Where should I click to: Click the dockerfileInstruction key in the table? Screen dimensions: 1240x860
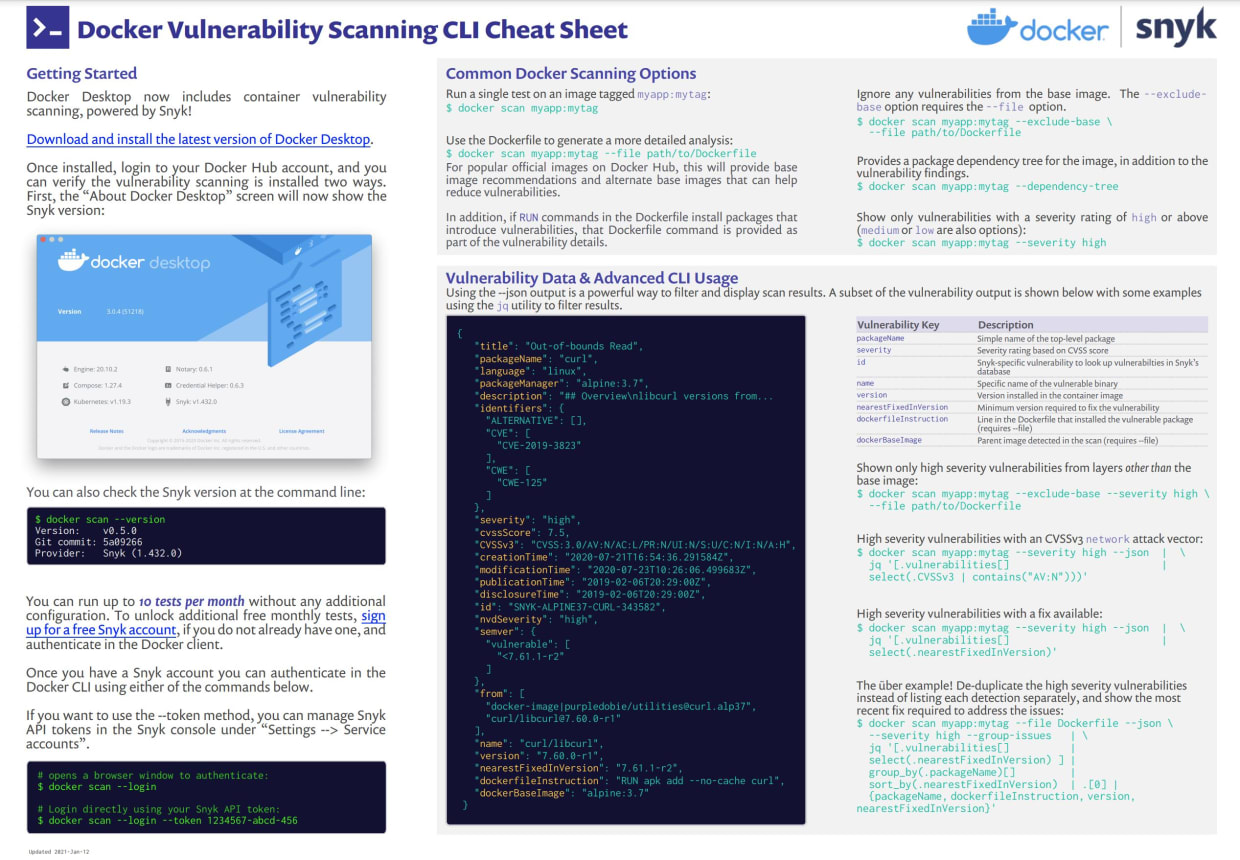tap(902, 419)
